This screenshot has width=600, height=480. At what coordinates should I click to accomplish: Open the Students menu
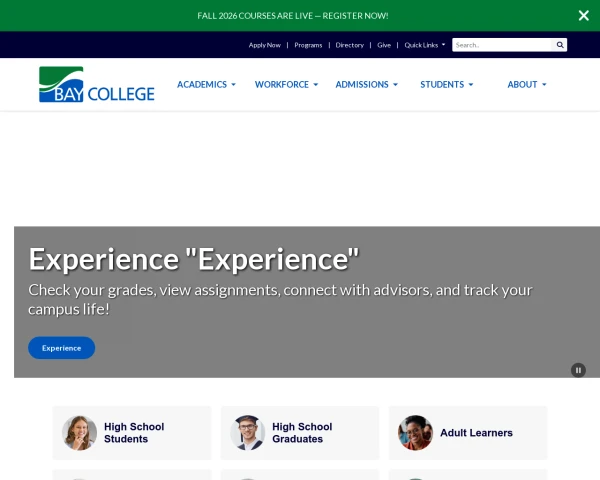click(x=447, y=85)
